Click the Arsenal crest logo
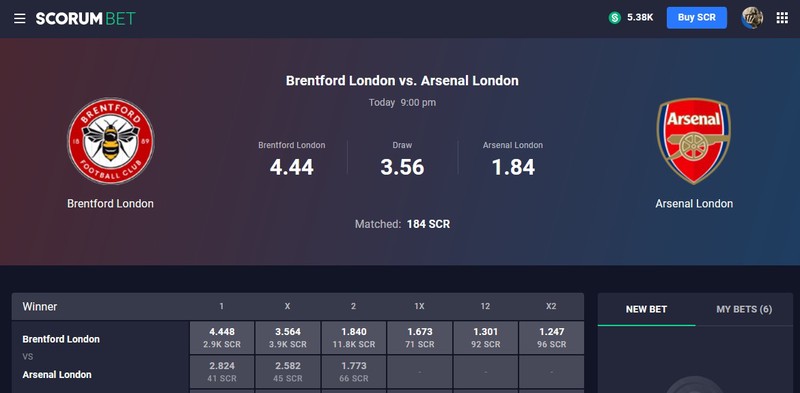The image size is (800, 393). (x=694, y=141)
